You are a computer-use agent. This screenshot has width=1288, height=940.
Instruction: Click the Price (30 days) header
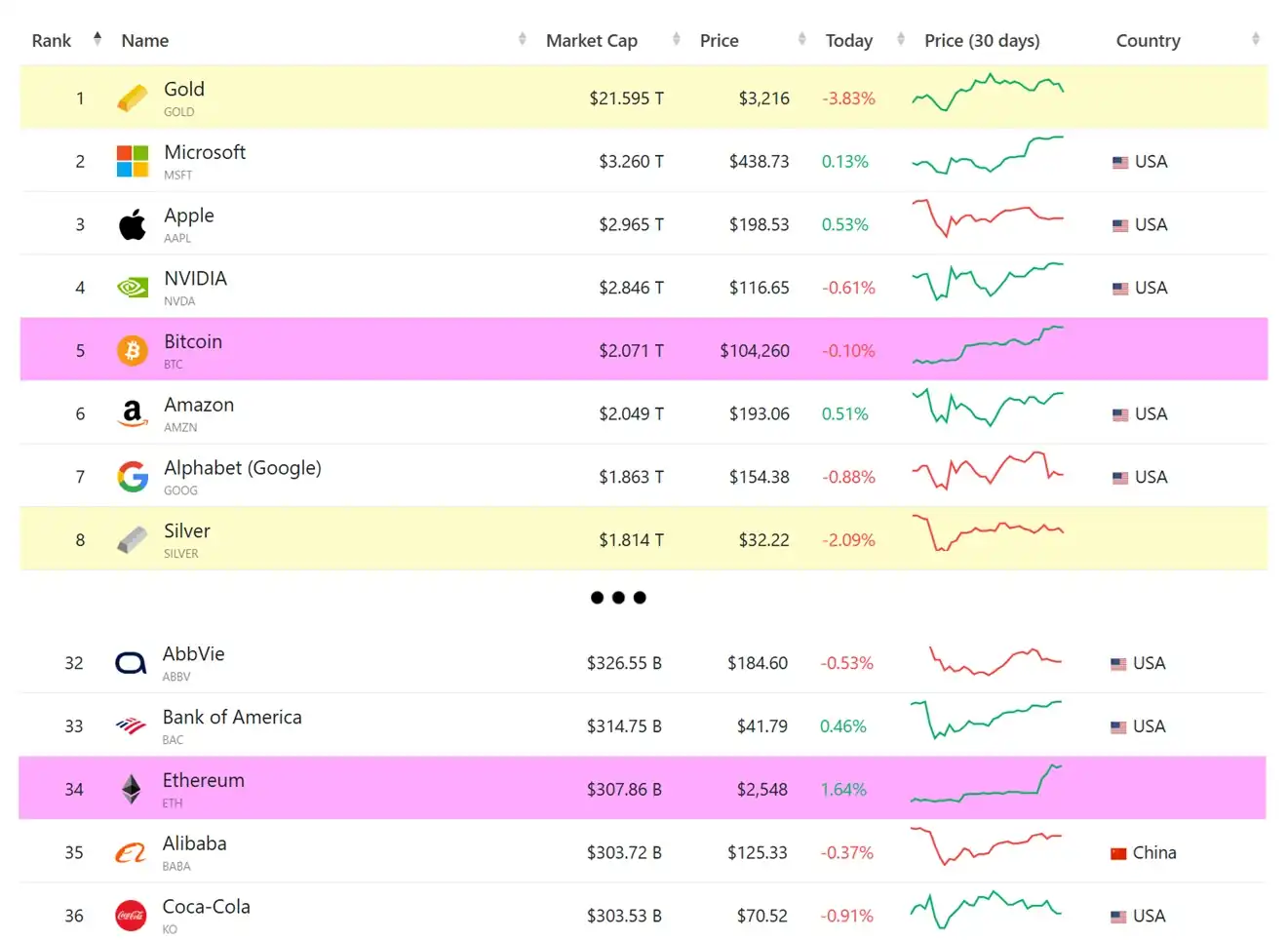point(982,41)
